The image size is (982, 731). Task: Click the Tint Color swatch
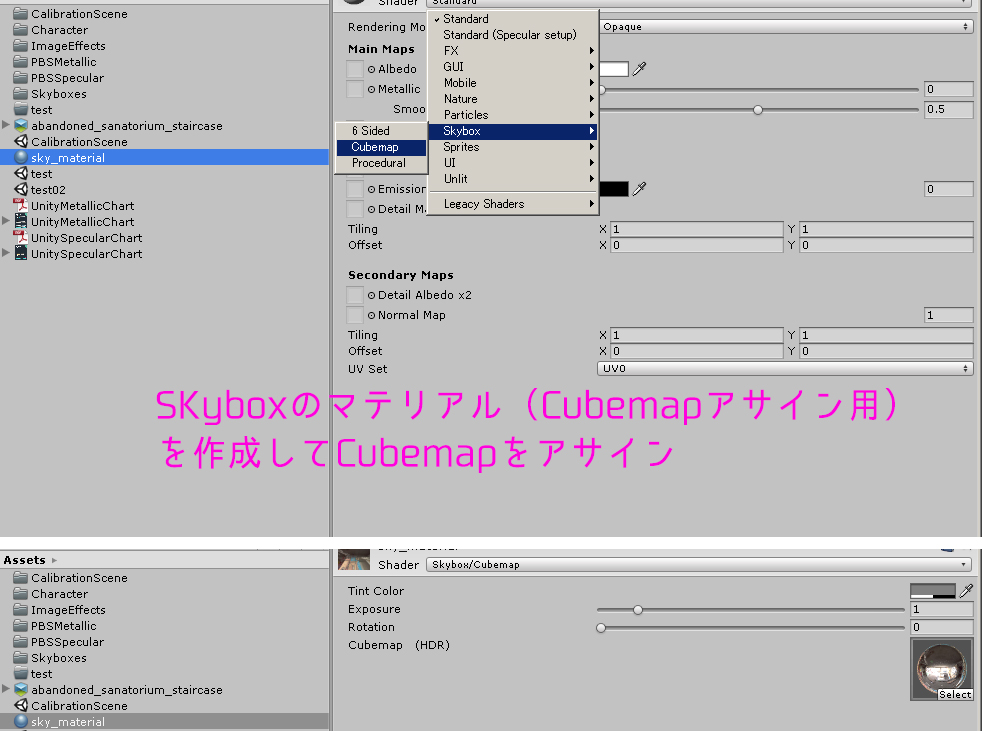933,591
